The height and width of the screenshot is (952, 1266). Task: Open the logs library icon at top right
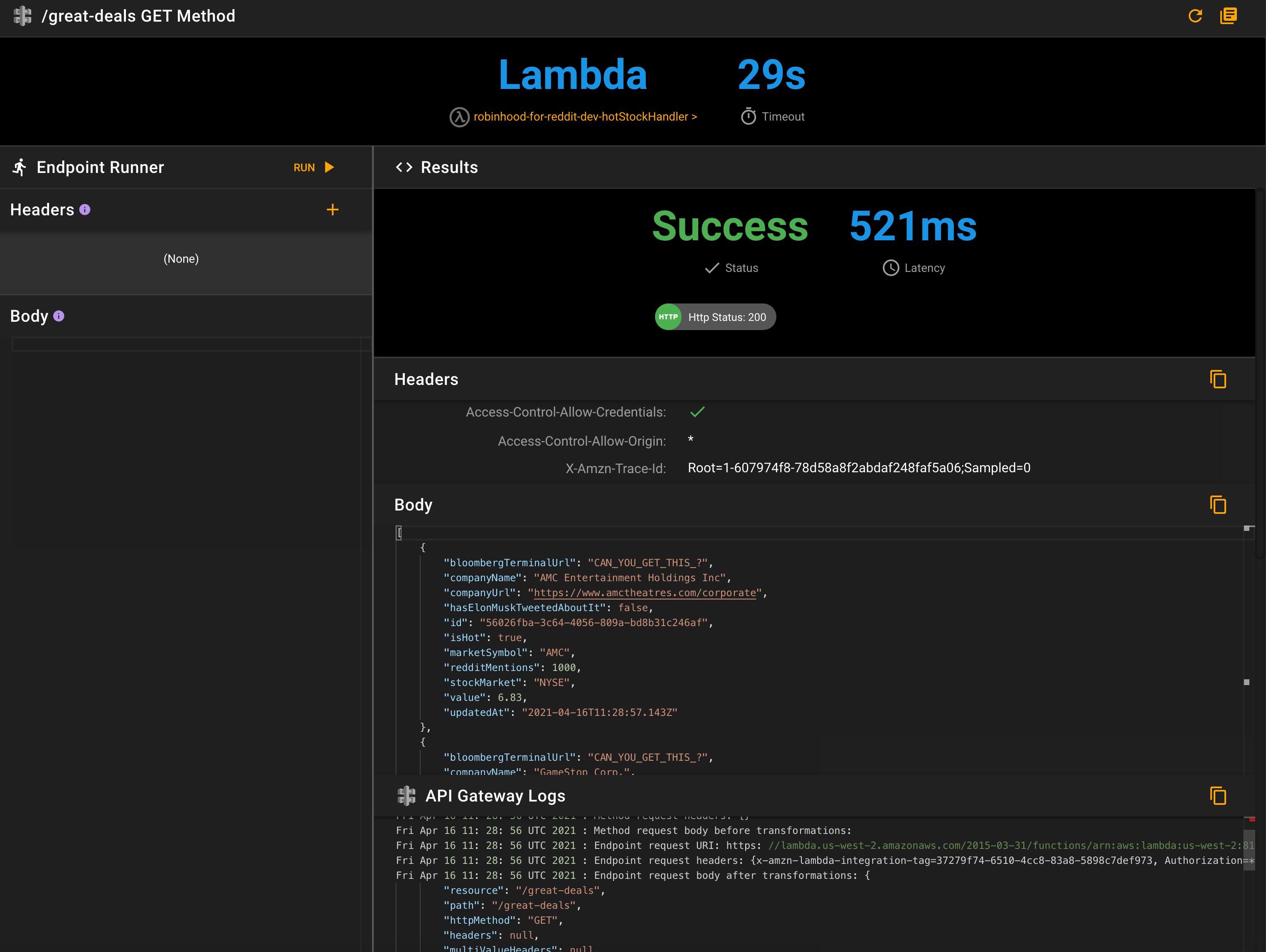1228,16
